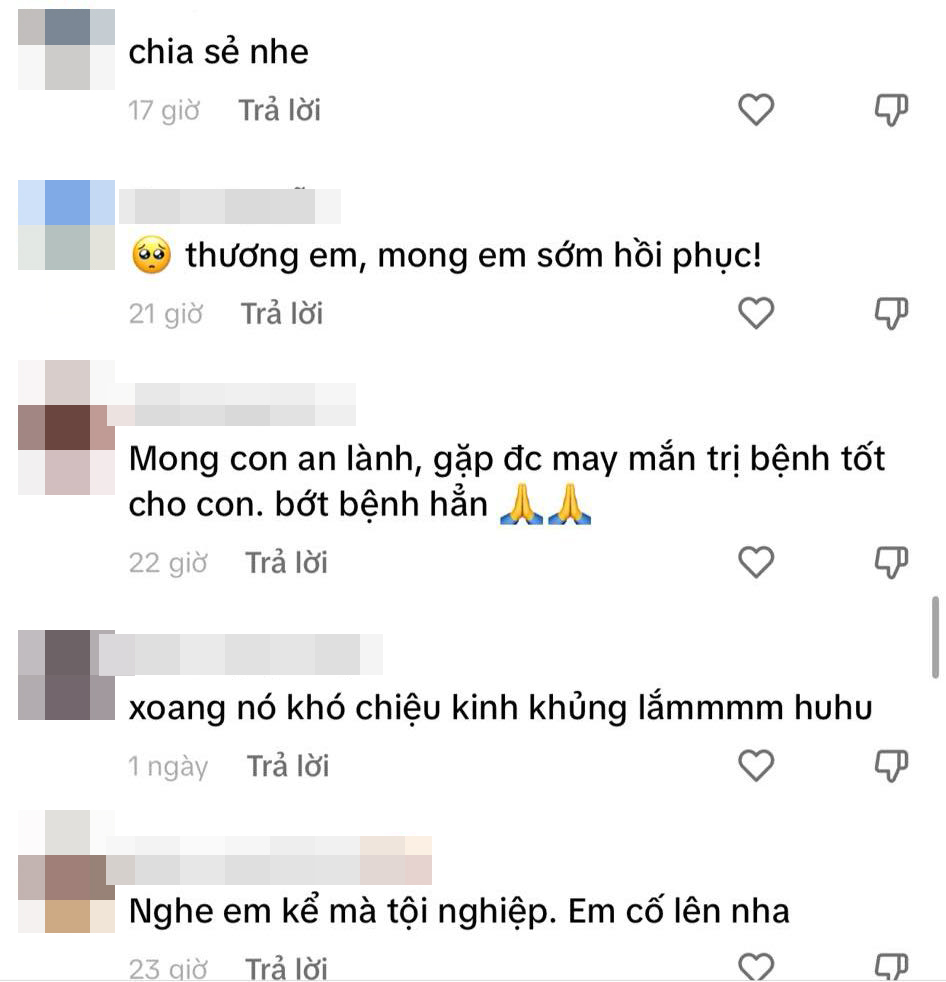Viewport: 946px width, 982px height.
Task: Open blurred username above 'thương em' comment
Action: 230,206
